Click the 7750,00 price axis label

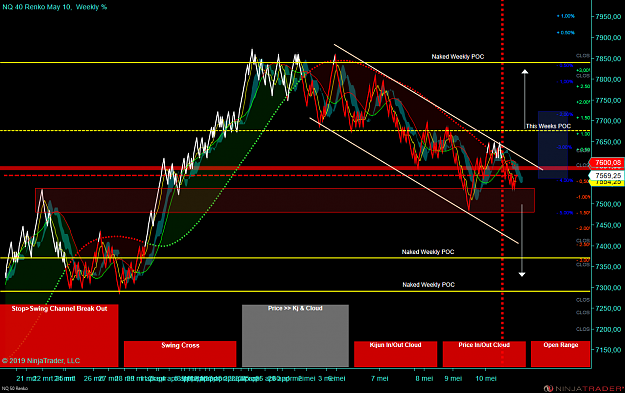click(608, 100)
